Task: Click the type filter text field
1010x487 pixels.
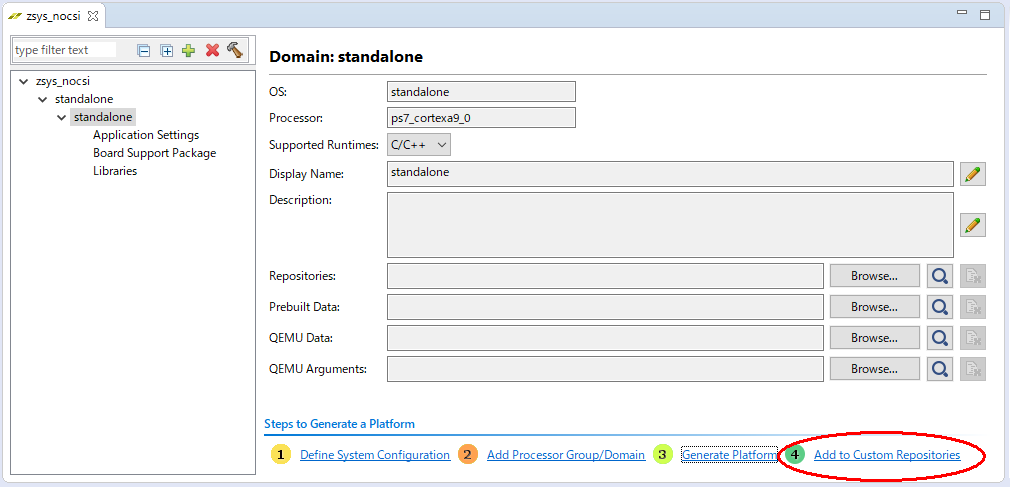Action: pyautogui.click(x=65, y=50)
